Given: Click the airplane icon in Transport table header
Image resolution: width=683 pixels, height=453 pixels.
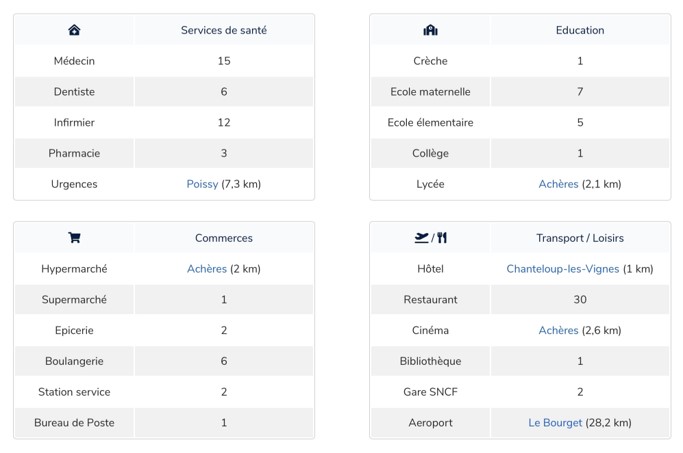Looking at the screenshot, I should pyautogui.click(x=421, y=238).
